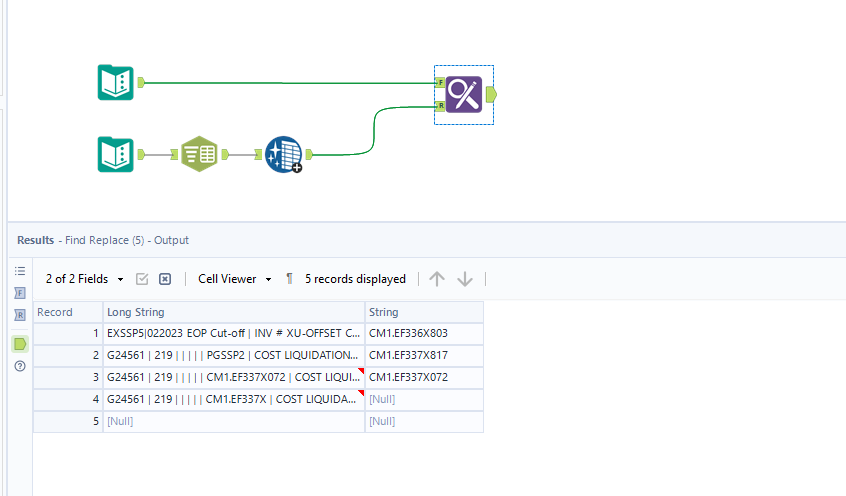The height and width of the screenshot is (496, 846).
Task: Show output anchor results
Action: click(20, 344)
